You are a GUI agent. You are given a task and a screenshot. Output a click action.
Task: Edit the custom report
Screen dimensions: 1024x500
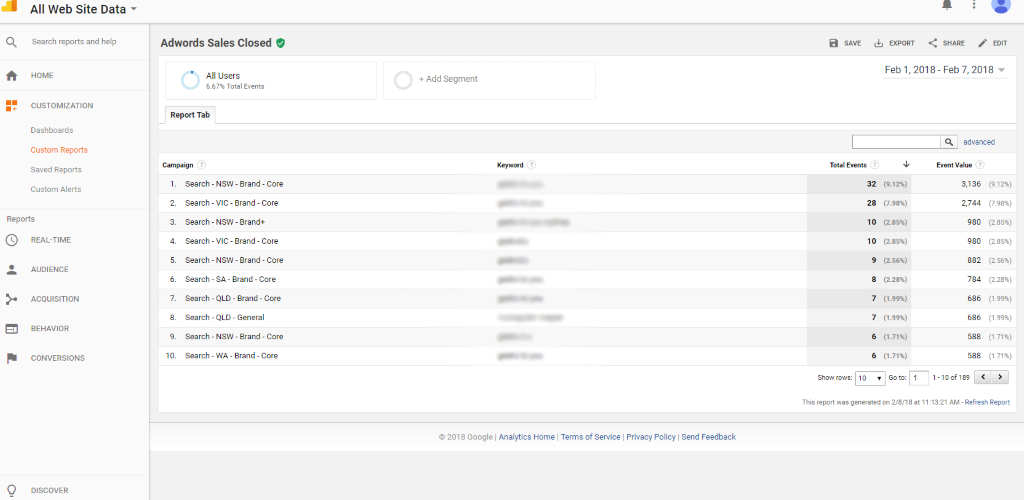coord(993,43)
